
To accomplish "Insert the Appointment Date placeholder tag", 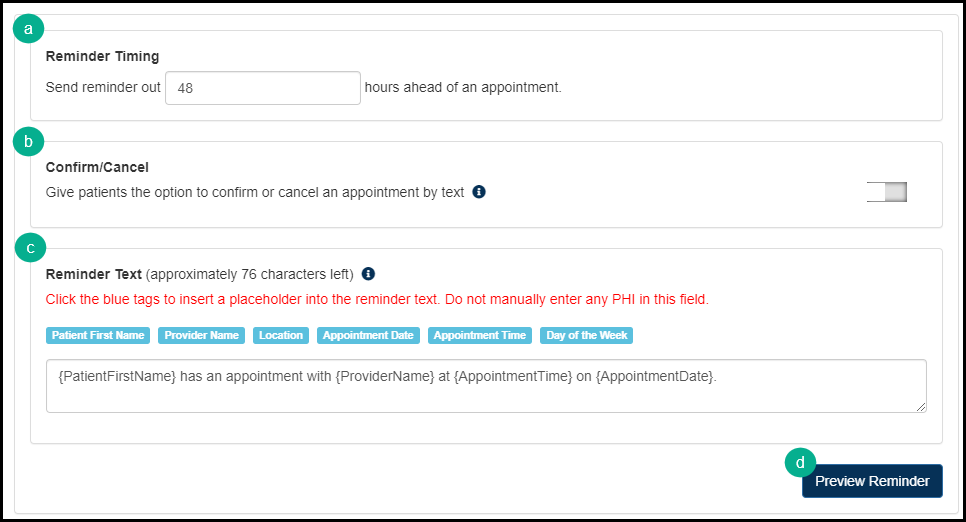I will click(x=368, y=336).
